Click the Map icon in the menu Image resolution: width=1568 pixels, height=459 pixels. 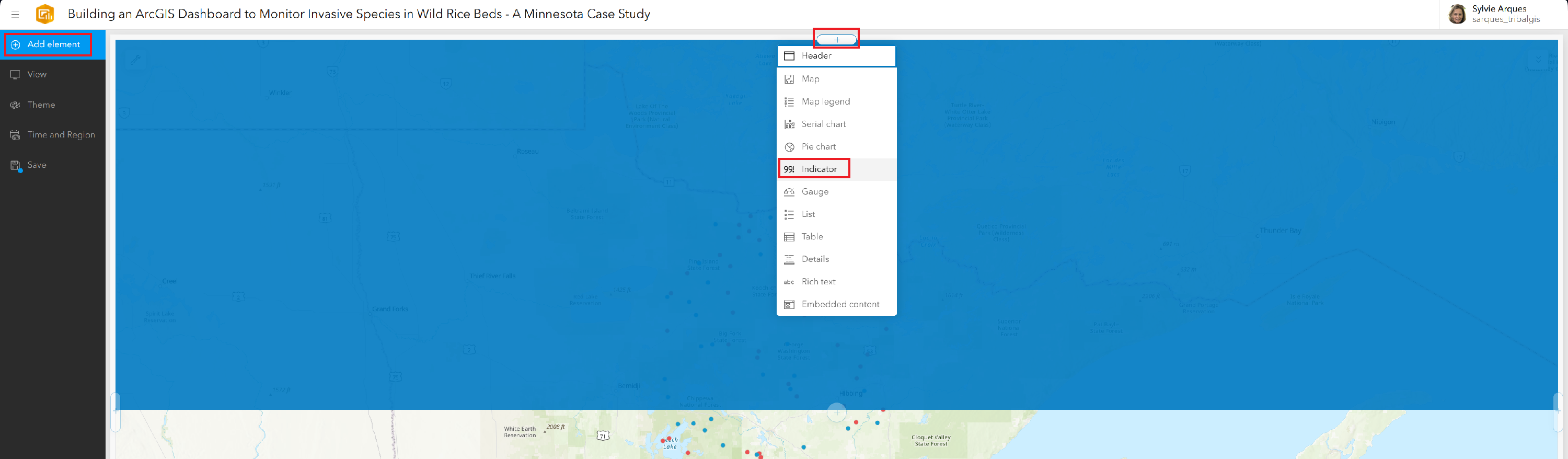[x=789, y=79]
